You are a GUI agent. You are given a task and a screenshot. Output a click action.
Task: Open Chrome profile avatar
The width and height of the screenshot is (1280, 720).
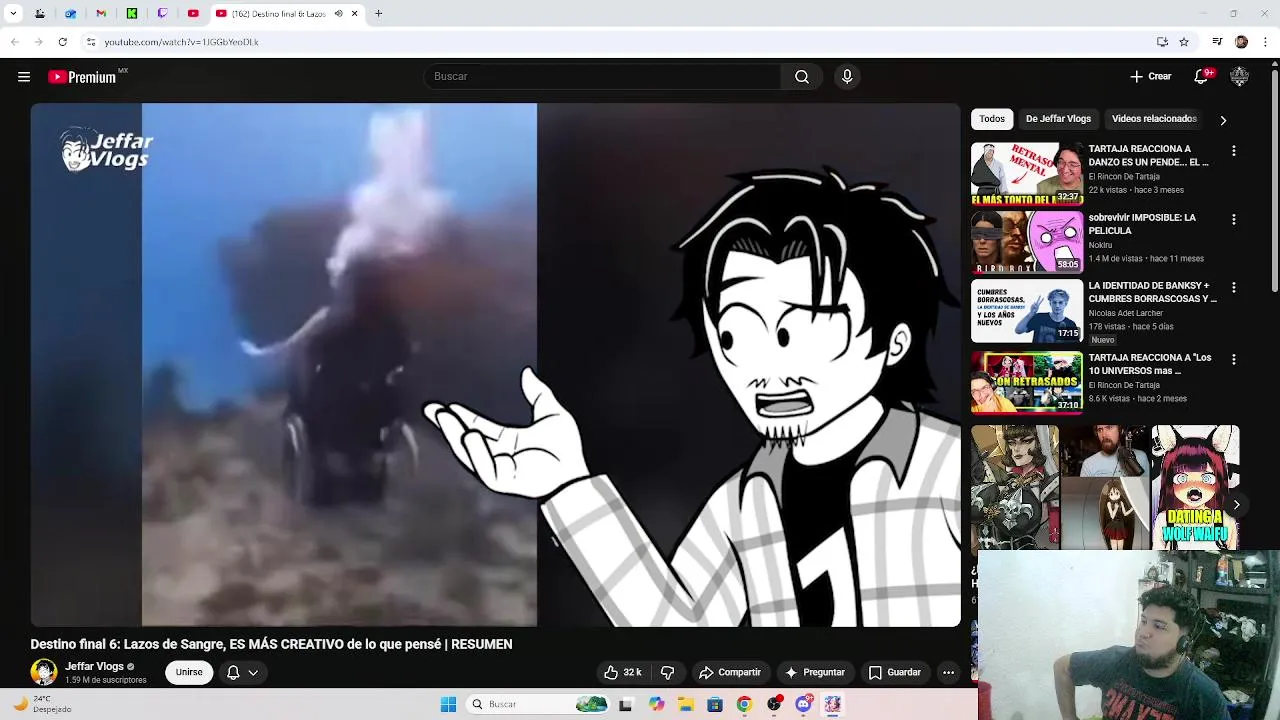1241,42
